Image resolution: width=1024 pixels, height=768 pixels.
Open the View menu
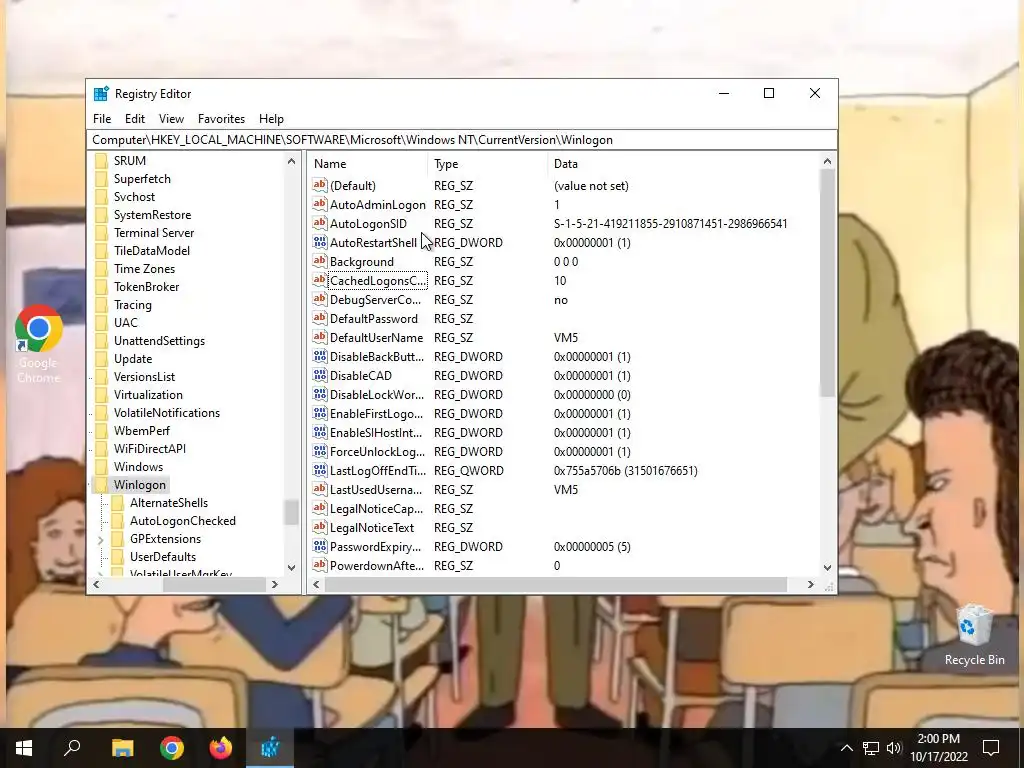171,119
